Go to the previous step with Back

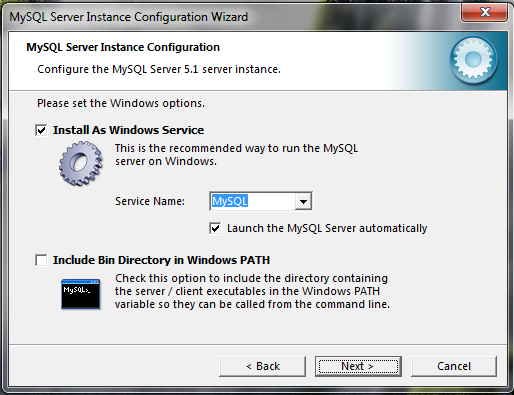262,366
